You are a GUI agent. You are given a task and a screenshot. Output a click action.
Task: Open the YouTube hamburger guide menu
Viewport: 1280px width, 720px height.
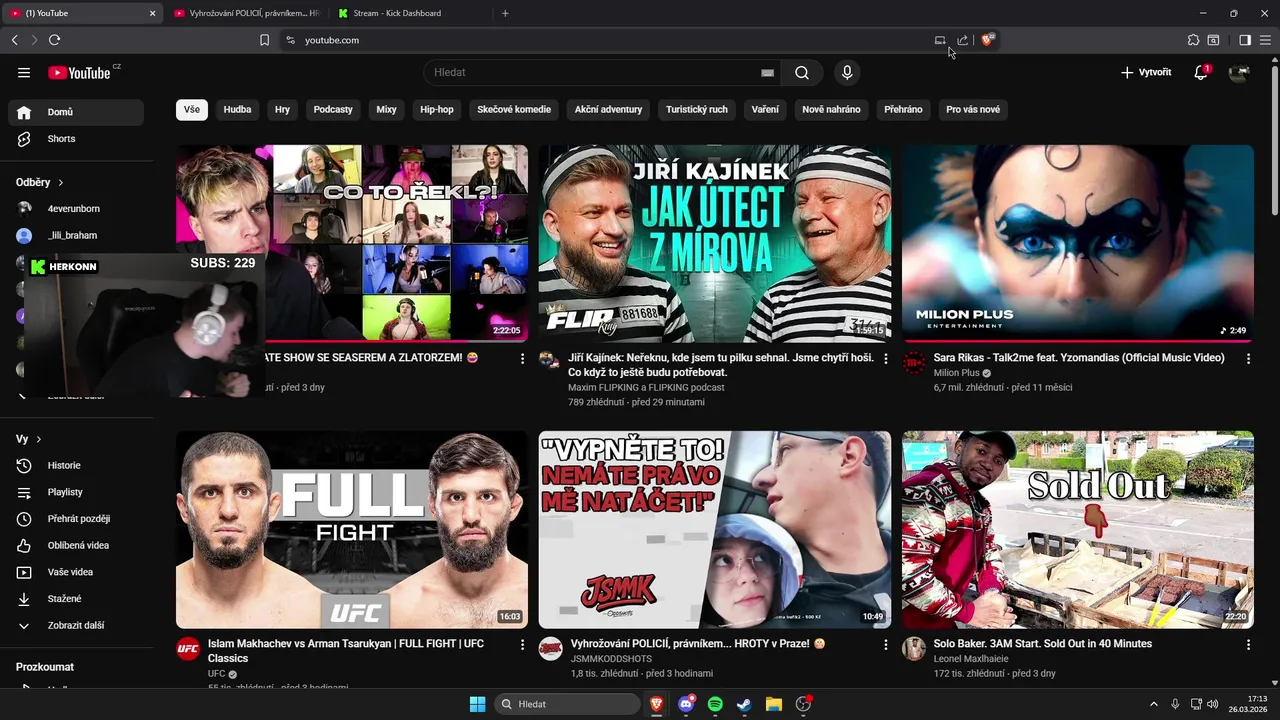24,72
